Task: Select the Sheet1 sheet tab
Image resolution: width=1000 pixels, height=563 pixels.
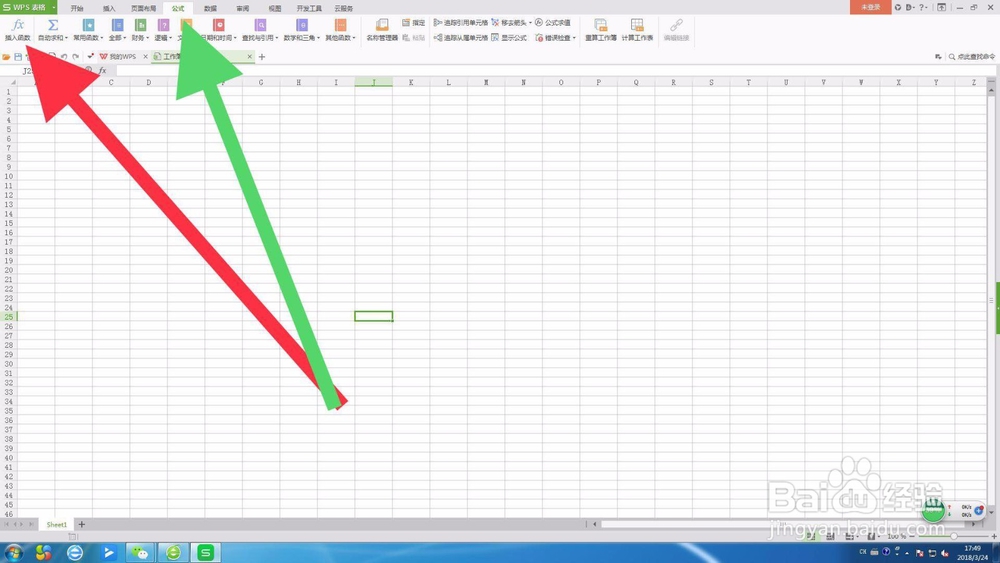Action: coord(56,524)
